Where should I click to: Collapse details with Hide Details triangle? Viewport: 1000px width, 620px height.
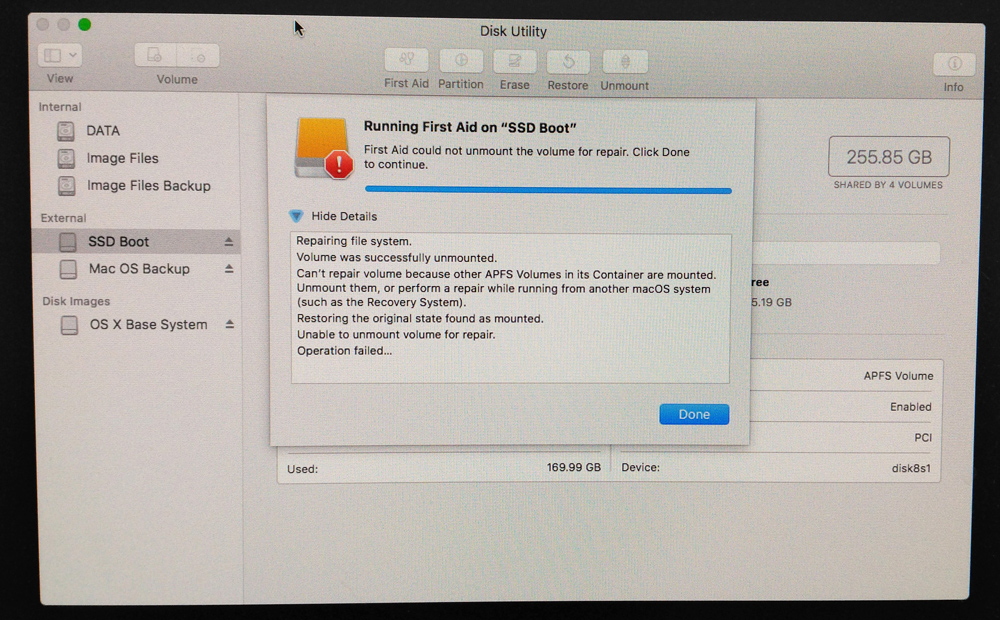click(296, 216)
